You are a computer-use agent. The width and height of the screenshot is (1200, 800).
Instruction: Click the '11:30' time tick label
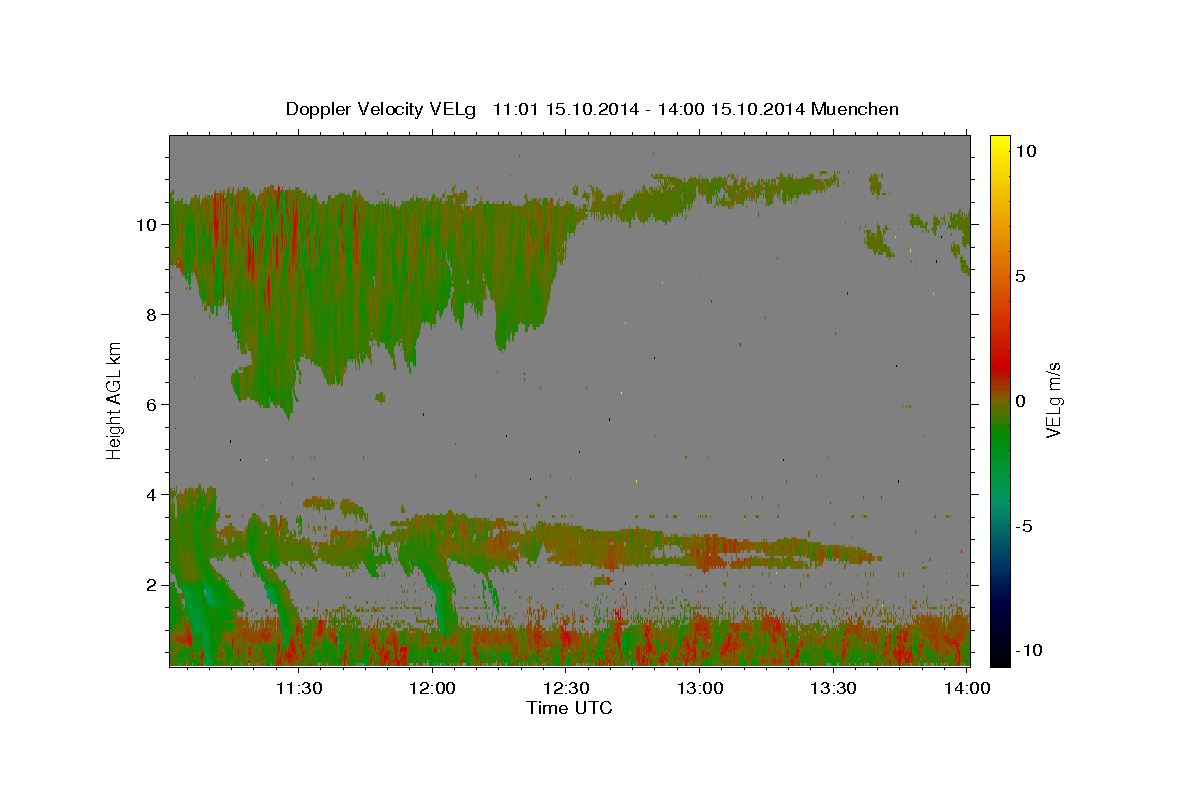click(x=298, y=688)
